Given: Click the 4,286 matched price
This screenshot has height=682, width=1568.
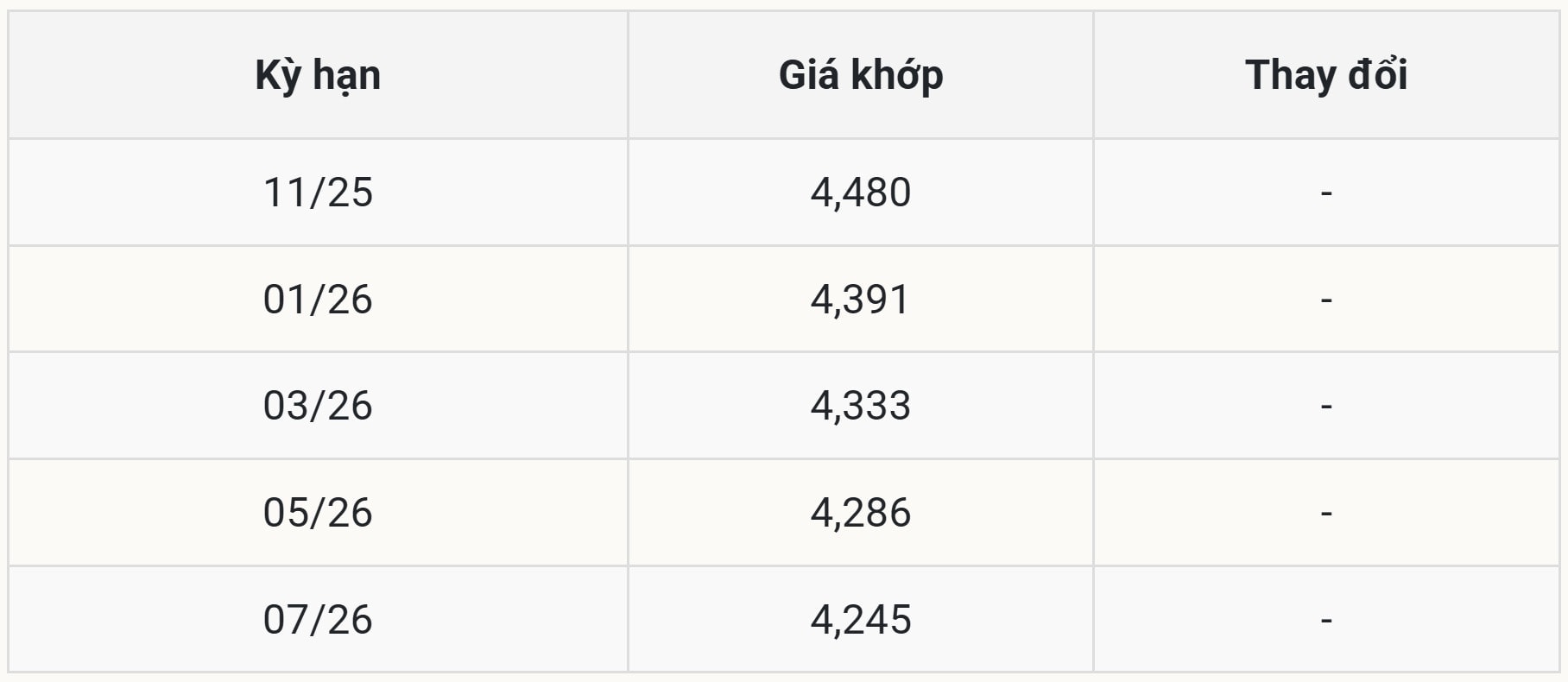Looking at the screenshot, I should coord(860,513).
